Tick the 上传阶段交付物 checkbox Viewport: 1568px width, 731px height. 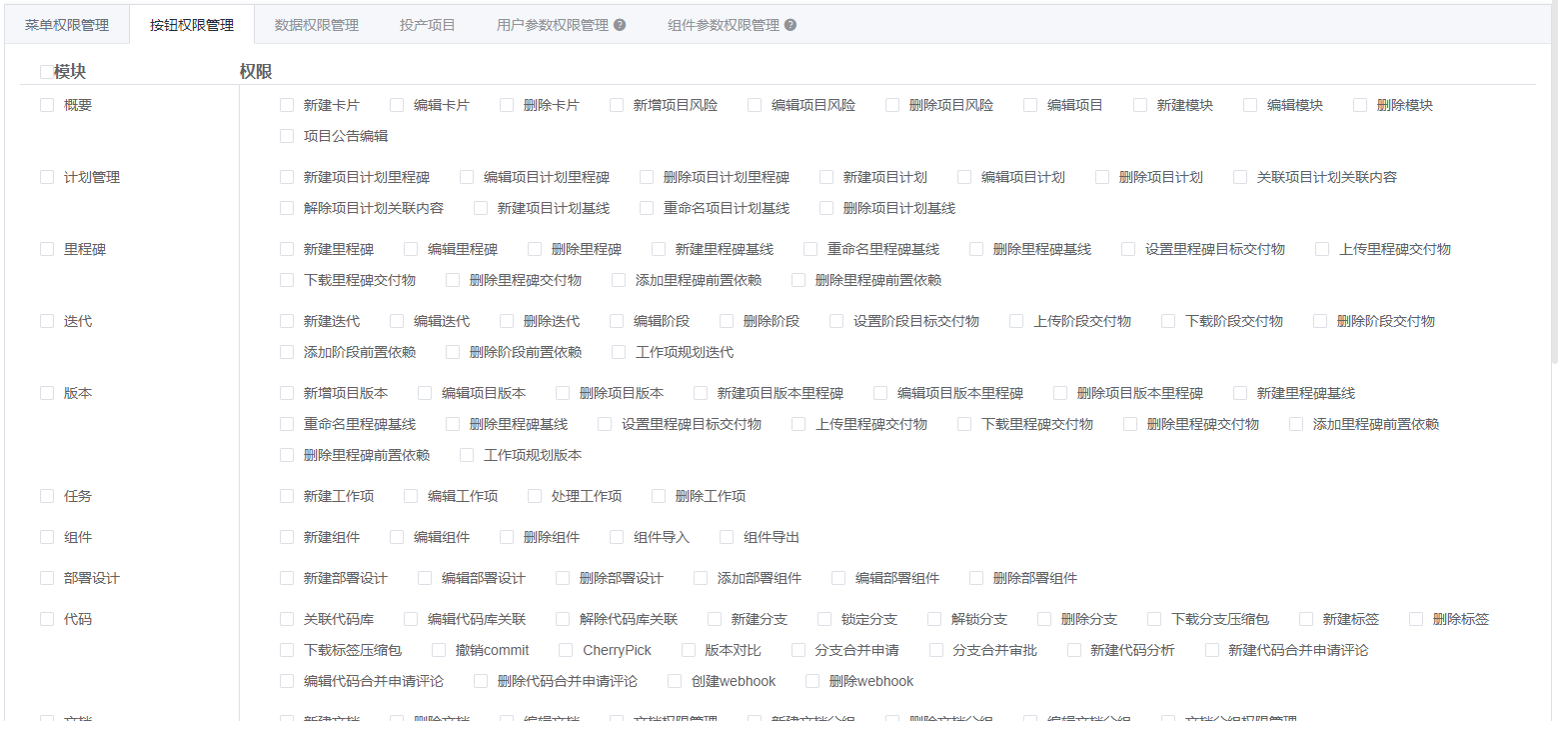1016,321
